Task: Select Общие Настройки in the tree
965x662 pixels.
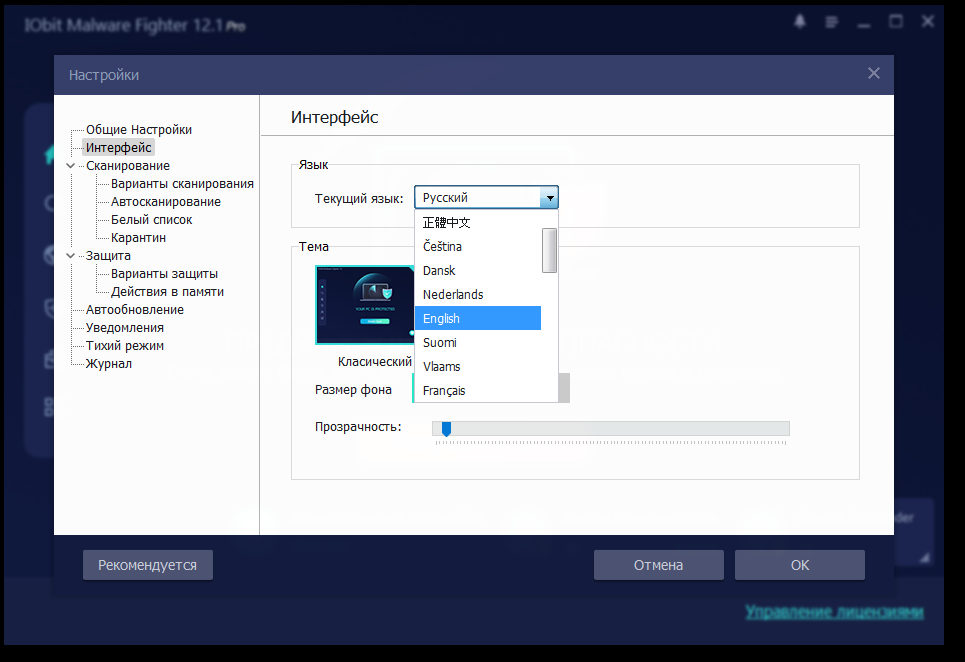Action: [138, 129]
